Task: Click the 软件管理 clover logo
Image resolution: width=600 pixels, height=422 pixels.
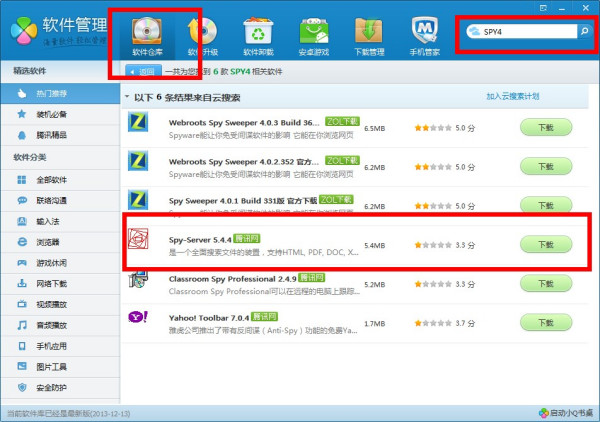Action: click(24, 31)
